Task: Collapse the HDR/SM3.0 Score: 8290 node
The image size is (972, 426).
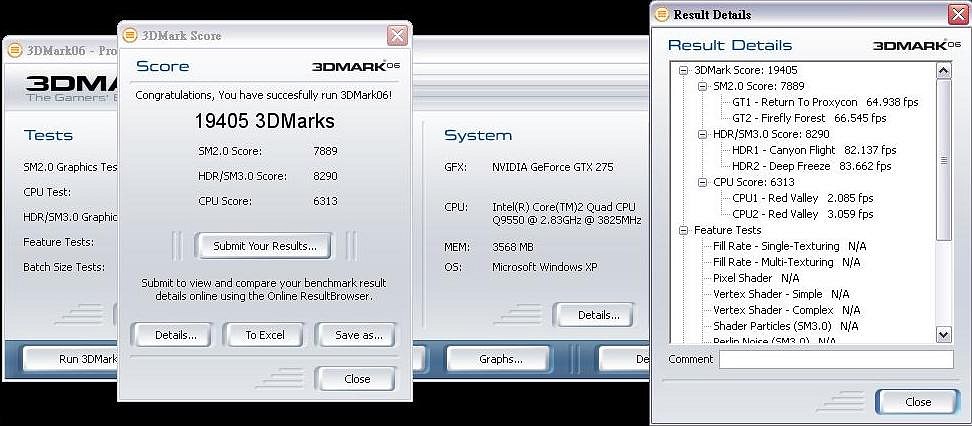Action: click(703, 134)
